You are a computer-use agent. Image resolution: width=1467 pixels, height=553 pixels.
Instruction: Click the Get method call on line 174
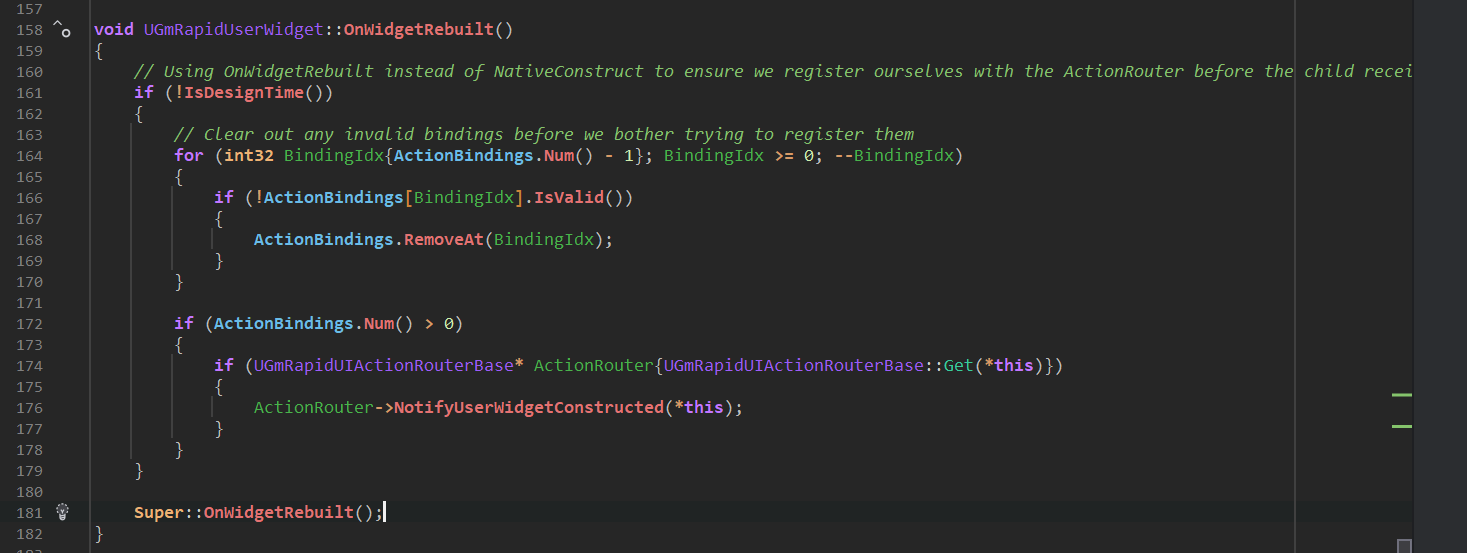coord(959,365)
